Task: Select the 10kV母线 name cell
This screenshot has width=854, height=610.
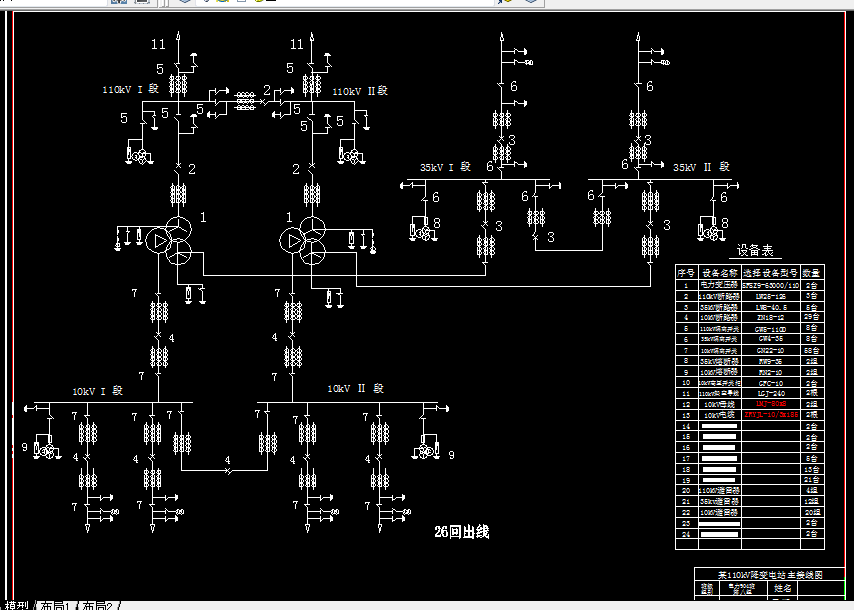Action: 719,404
